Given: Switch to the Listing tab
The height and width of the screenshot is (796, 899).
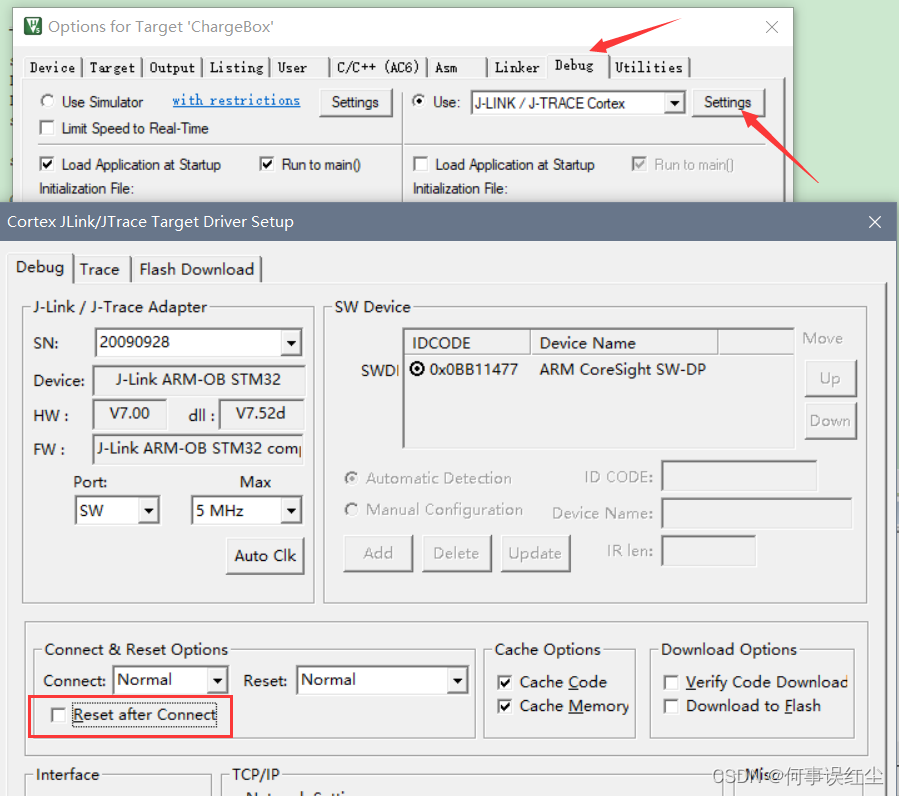Looking at the screenshot, I should coord(236,68).
